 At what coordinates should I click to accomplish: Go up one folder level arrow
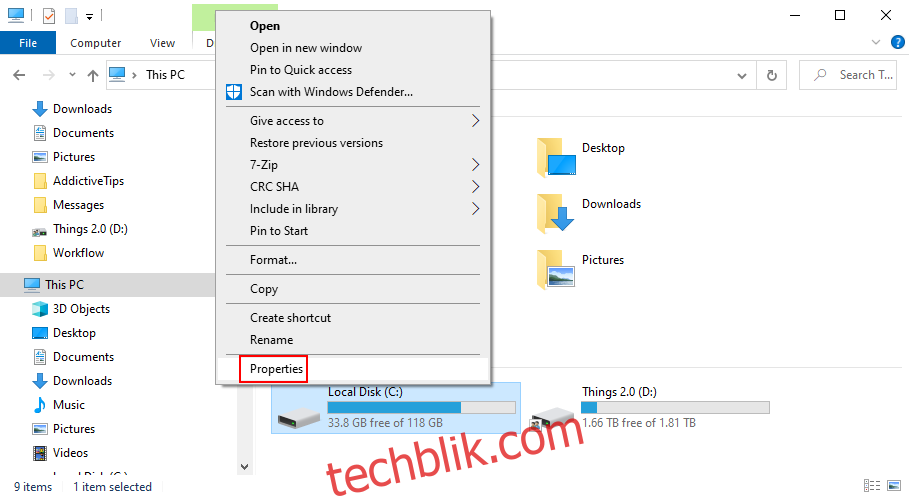coord(93,75)
